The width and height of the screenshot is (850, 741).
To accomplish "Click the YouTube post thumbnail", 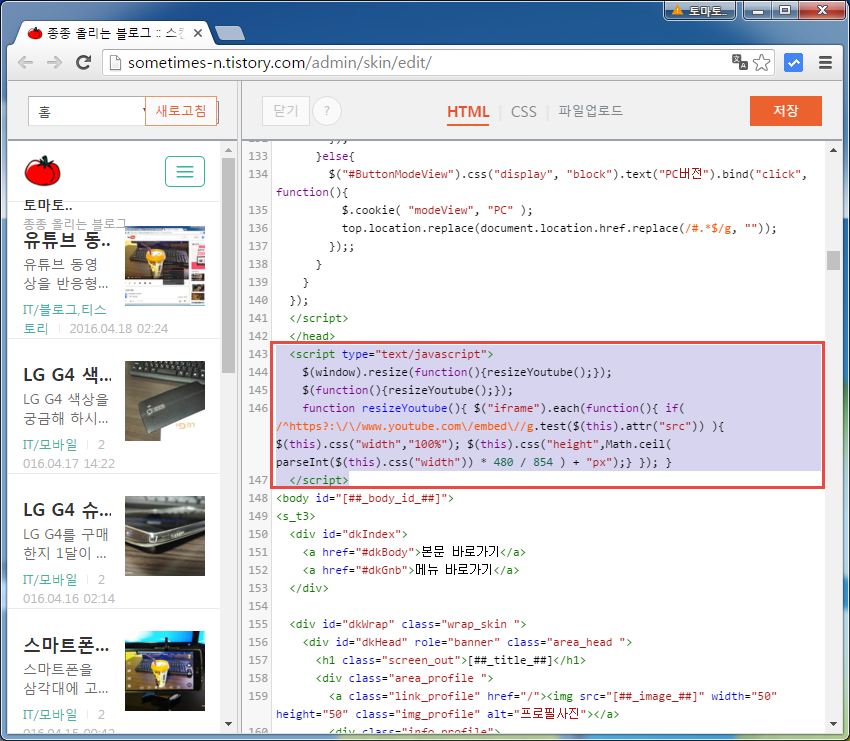I will 165,266.
